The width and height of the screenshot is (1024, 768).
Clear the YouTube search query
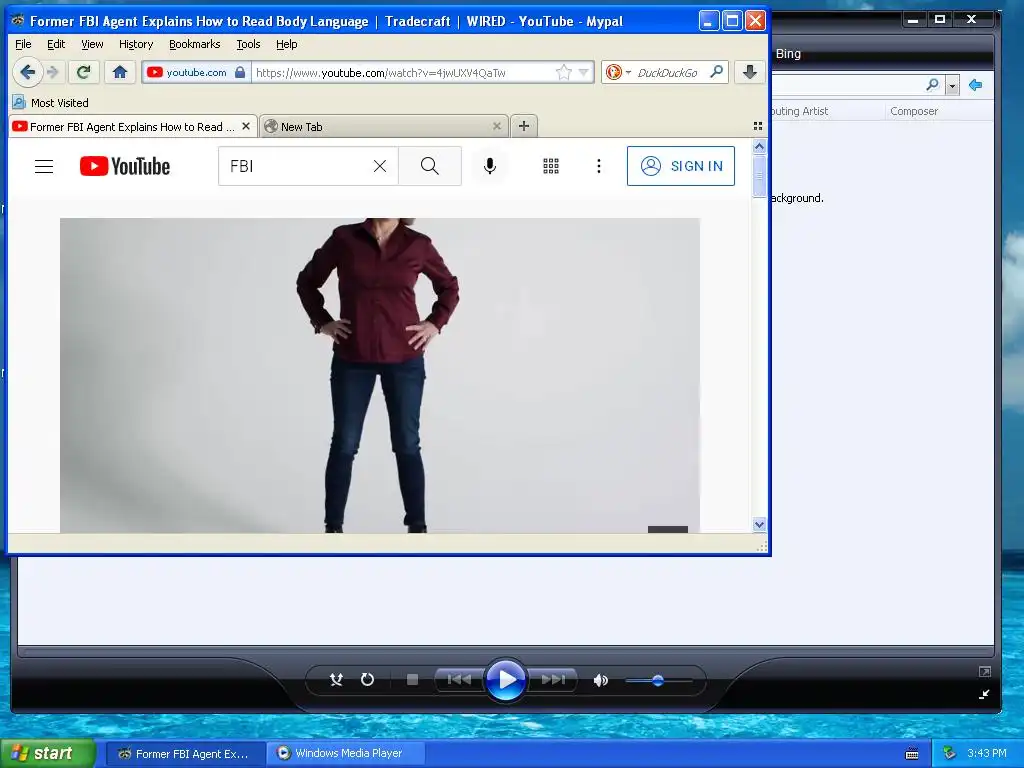[380, 166]
